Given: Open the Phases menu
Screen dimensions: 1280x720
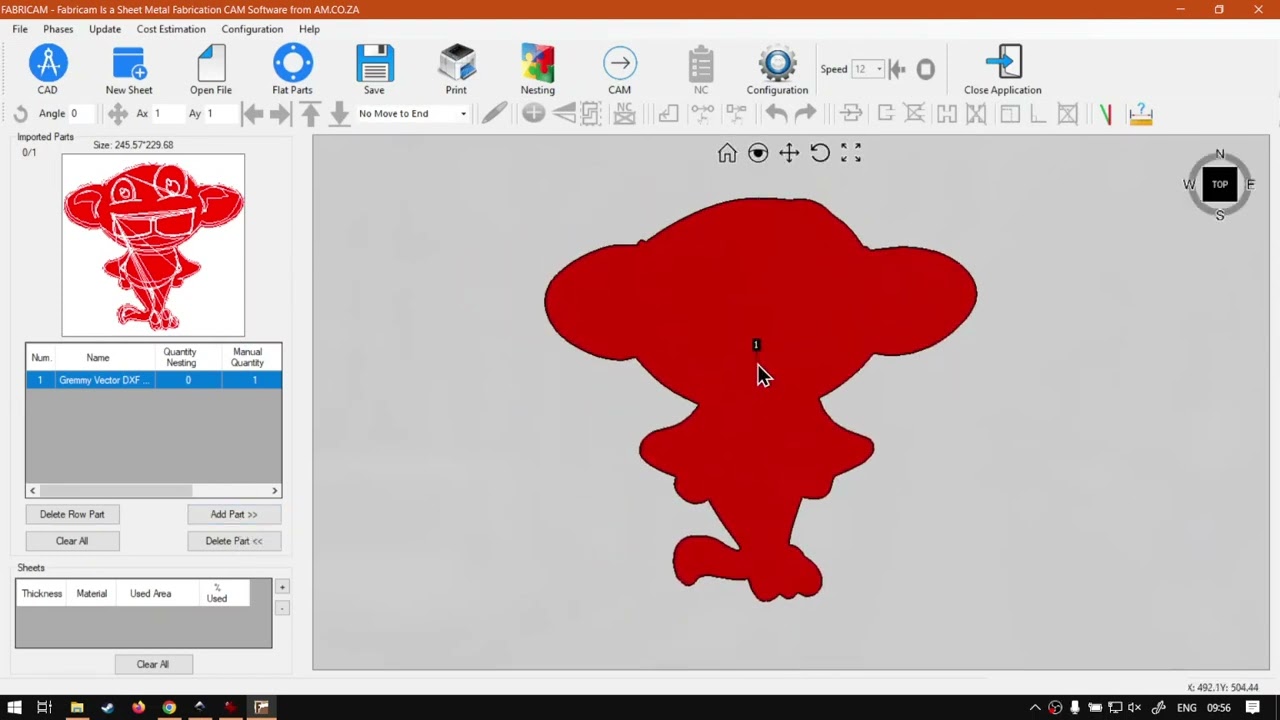Looking at the screenshot, I should point(58,29).
